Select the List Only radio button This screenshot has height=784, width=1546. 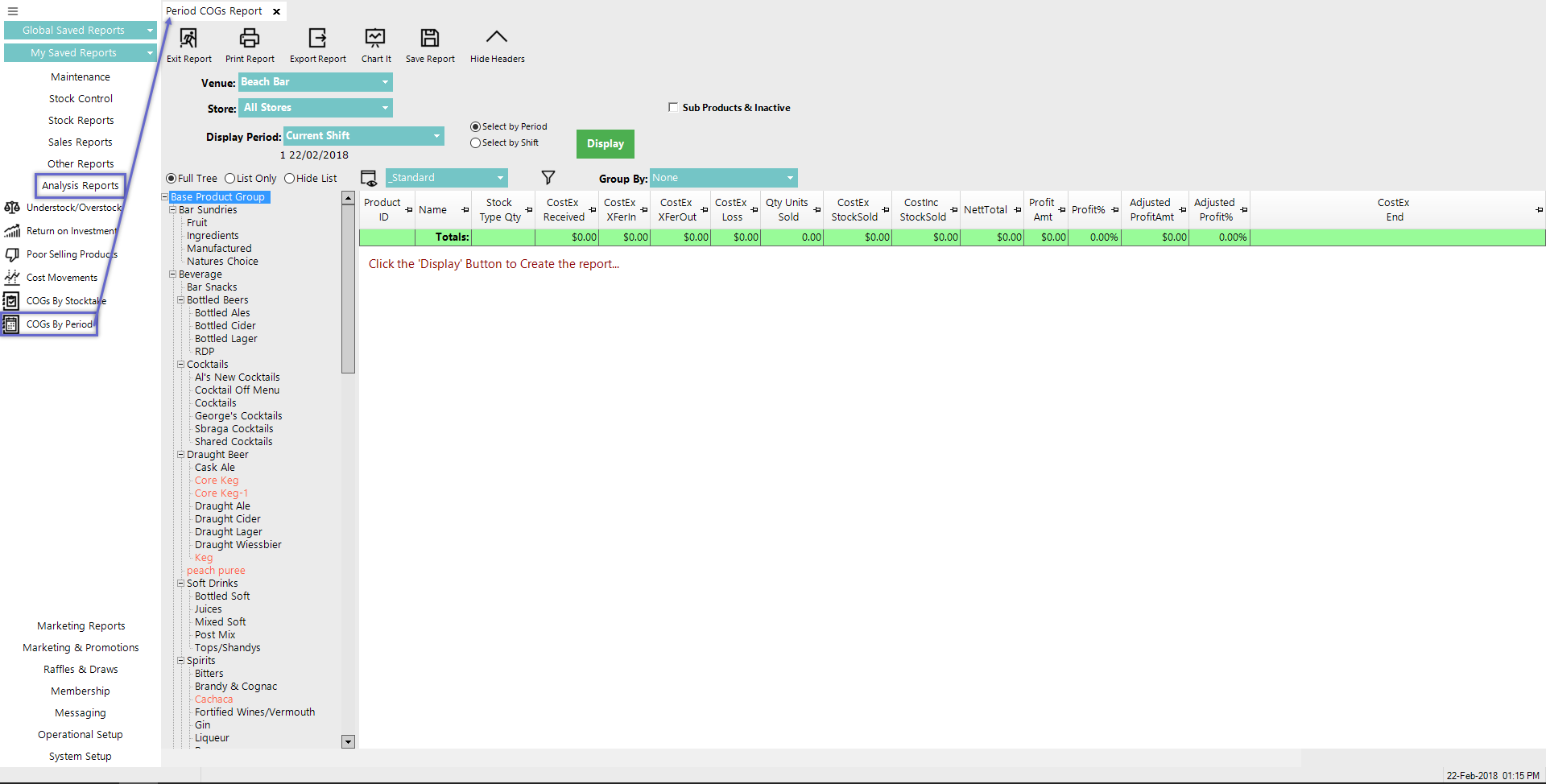point(230,179)
